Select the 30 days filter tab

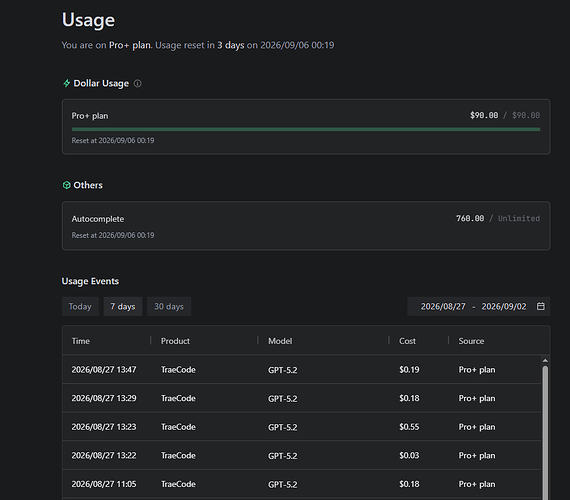point(169,306)
